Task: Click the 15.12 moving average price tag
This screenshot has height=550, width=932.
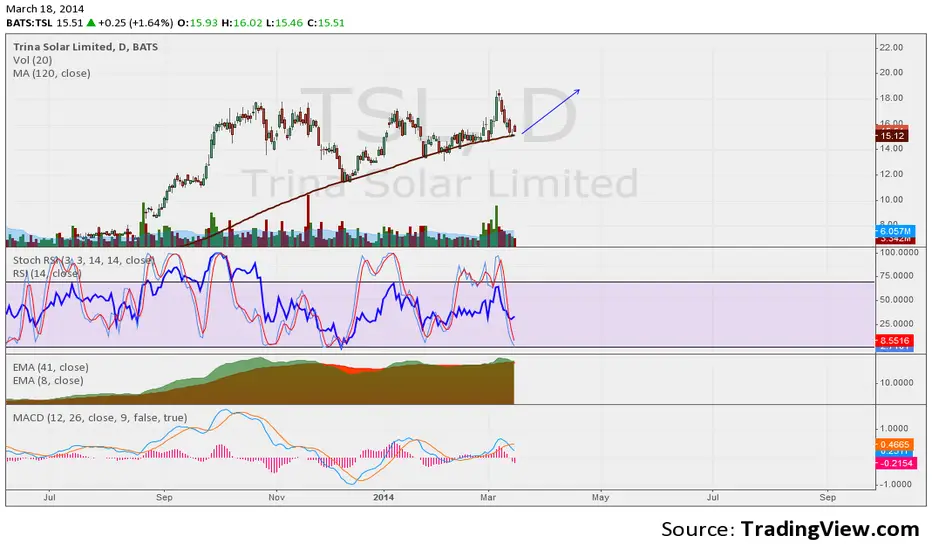Action: point(892,136)
